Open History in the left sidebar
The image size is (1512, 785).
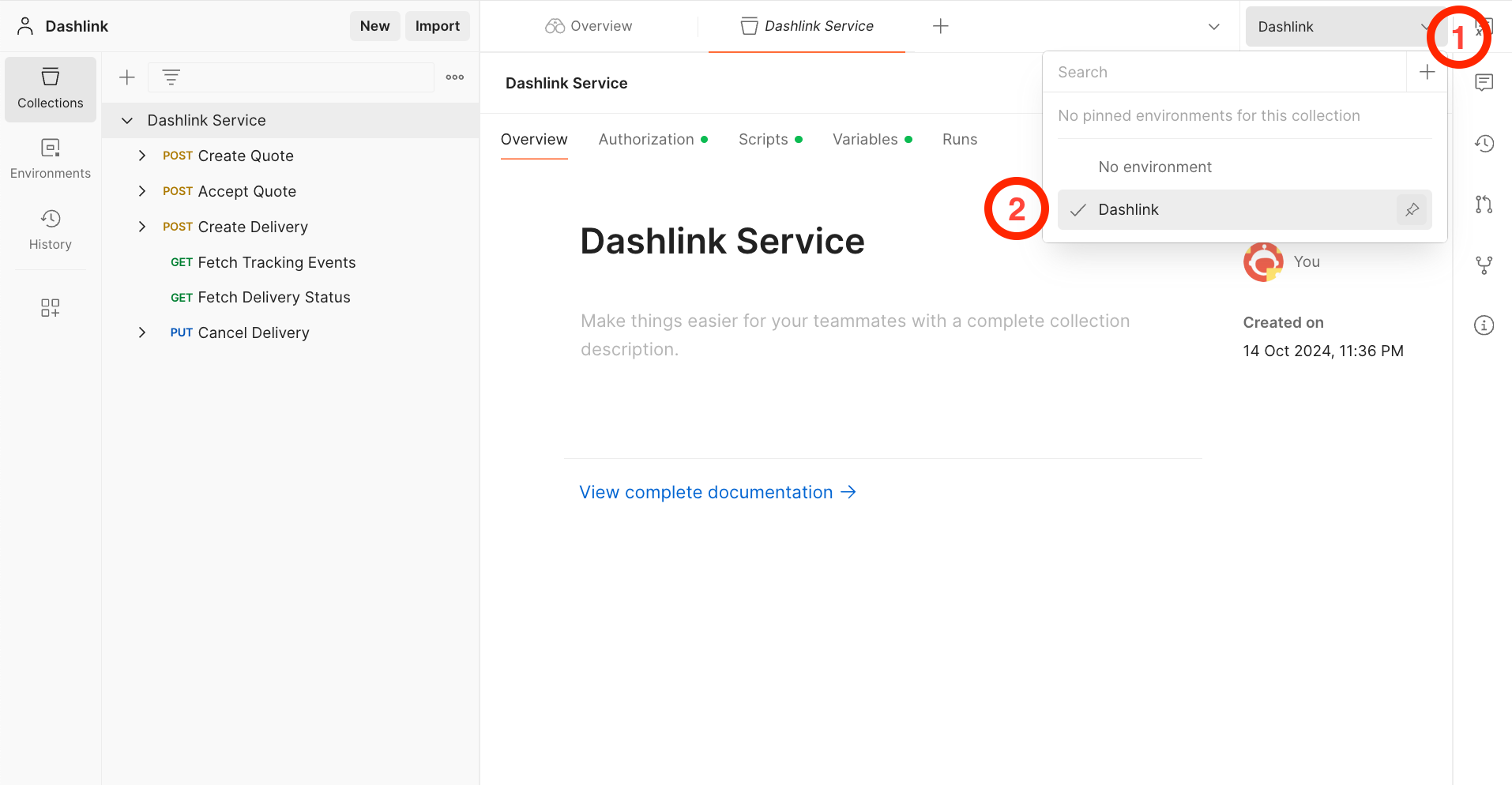tap(50, 229)
